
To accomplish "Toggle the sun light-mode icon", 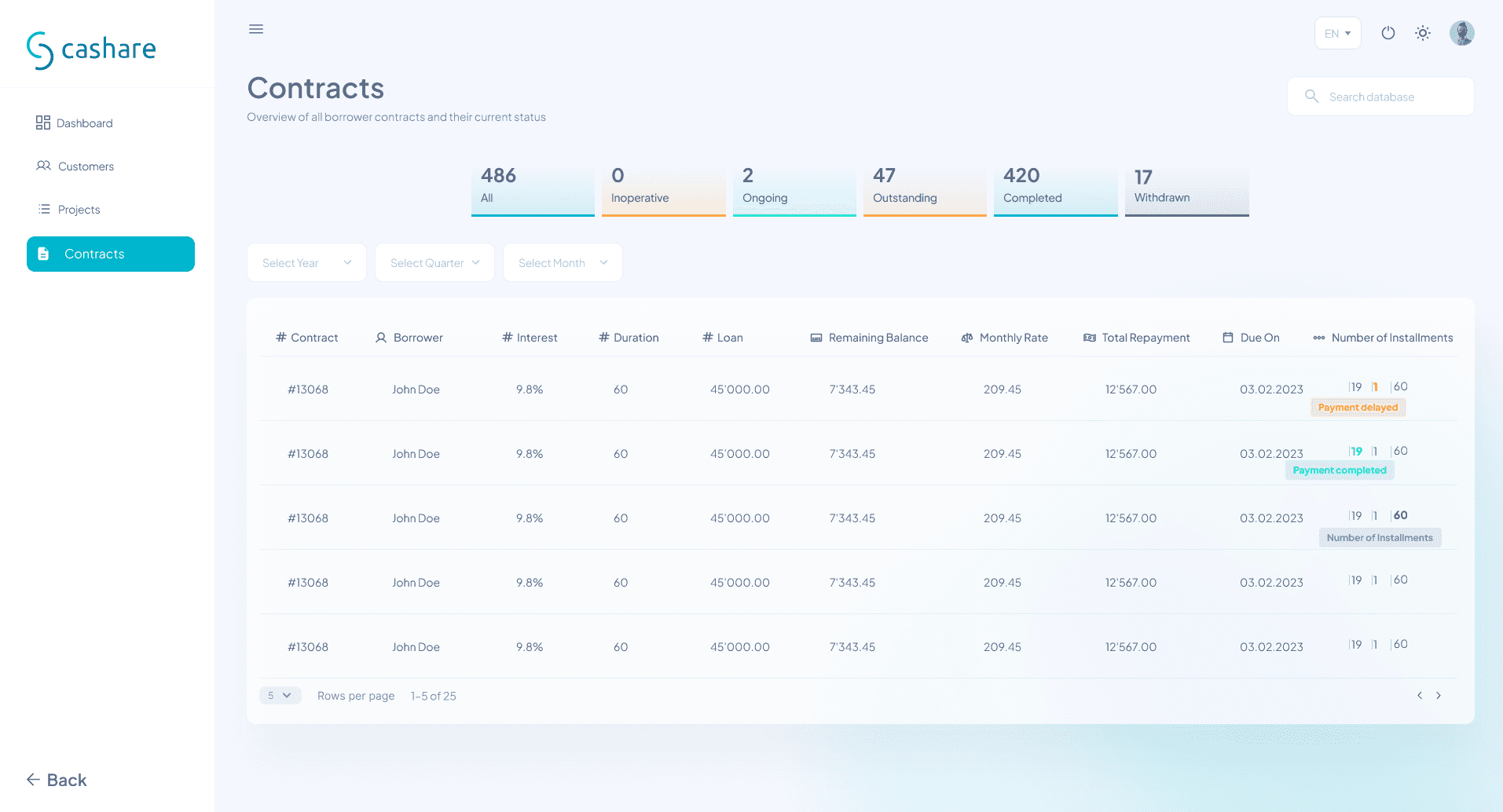I will (x=1423, y=33).
